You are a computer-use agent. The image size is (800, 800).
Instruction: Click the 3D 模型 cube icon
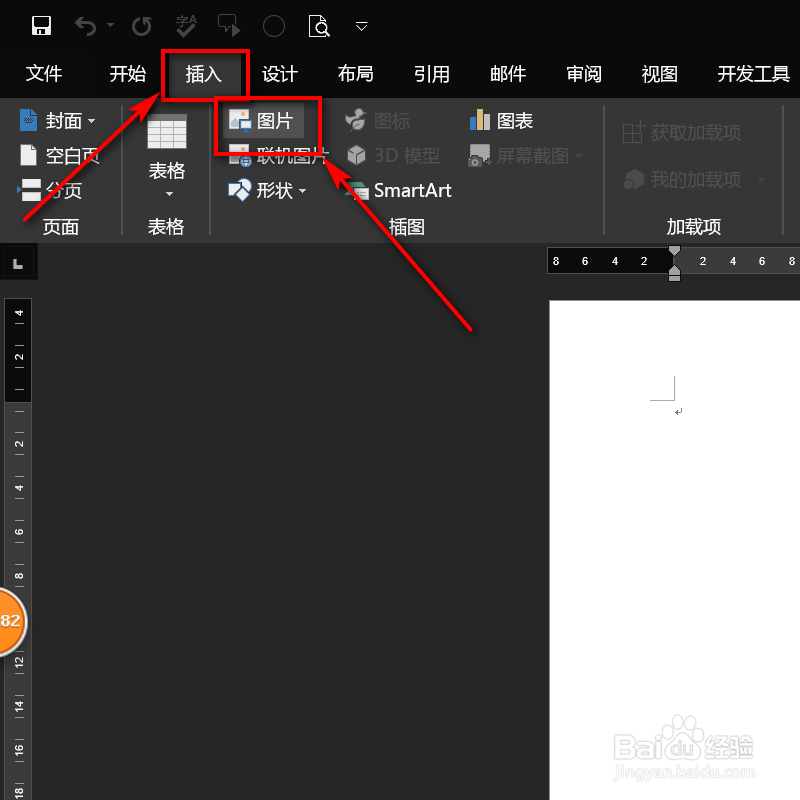(x=356, y=155)
